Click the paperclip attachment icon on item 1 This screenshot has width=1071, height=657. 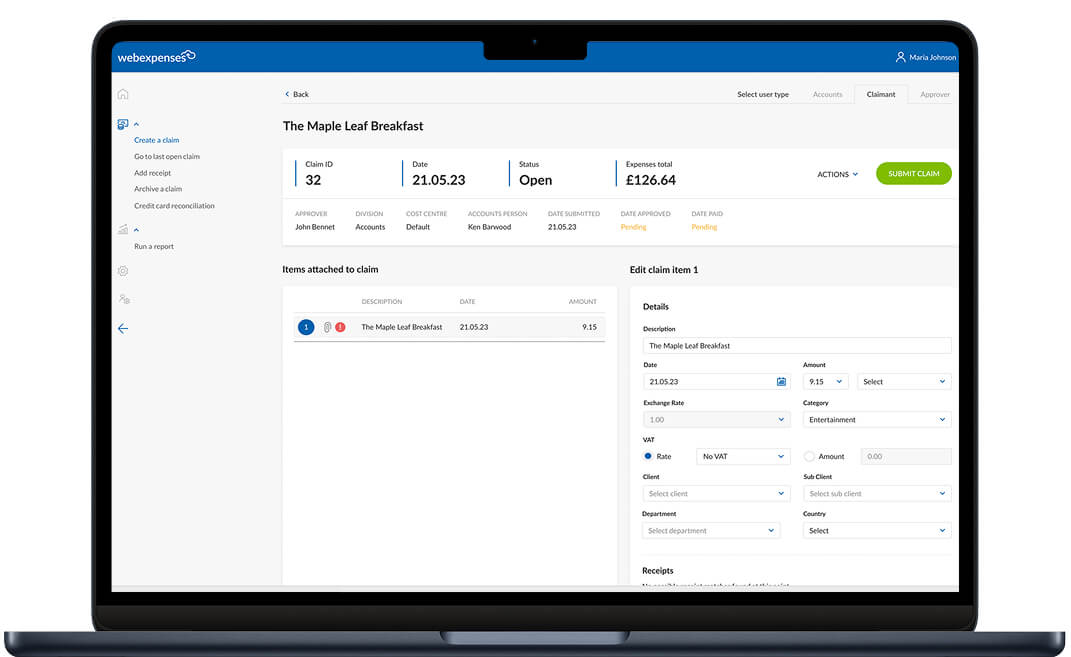tap(327, 327)
